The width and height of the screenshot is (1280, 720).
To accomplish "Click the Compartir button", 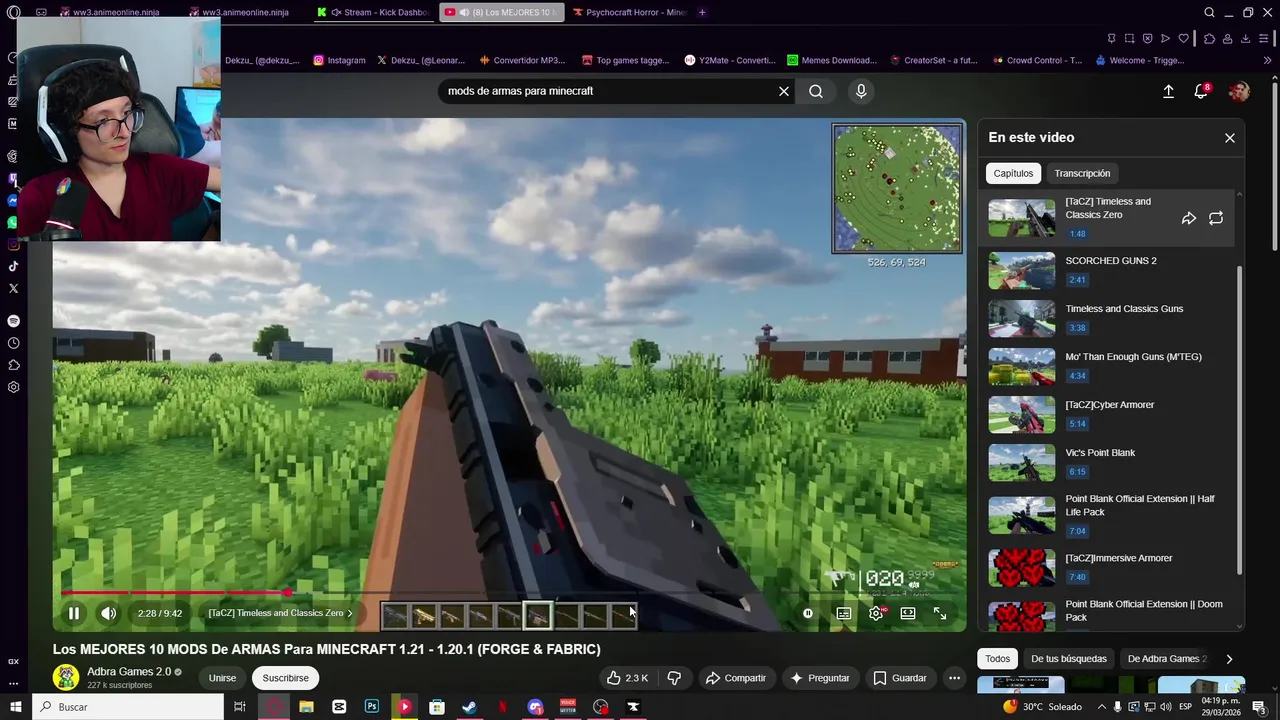I will click(736, 678).
